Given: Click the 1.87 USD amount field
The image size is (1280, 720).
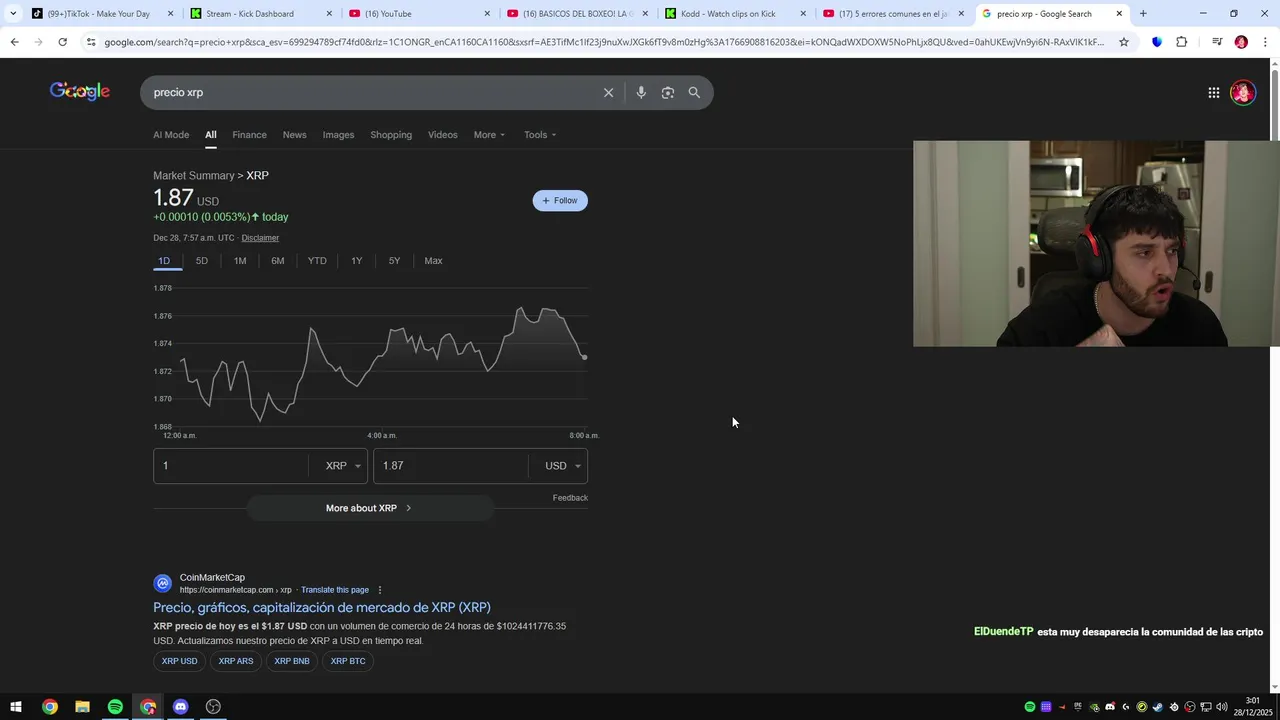Looking at the screenshot, I should (x=451, y=466).
